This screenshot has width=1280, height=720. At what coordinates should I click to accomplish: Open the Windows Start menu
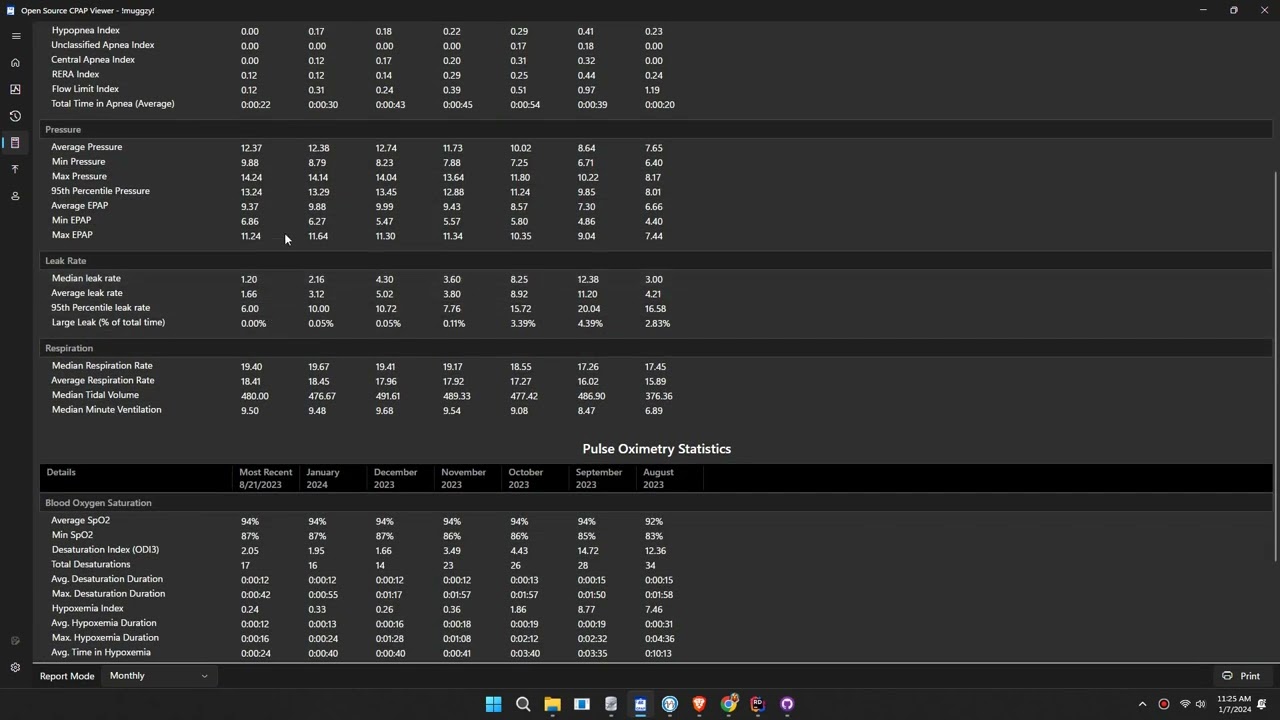493,704
